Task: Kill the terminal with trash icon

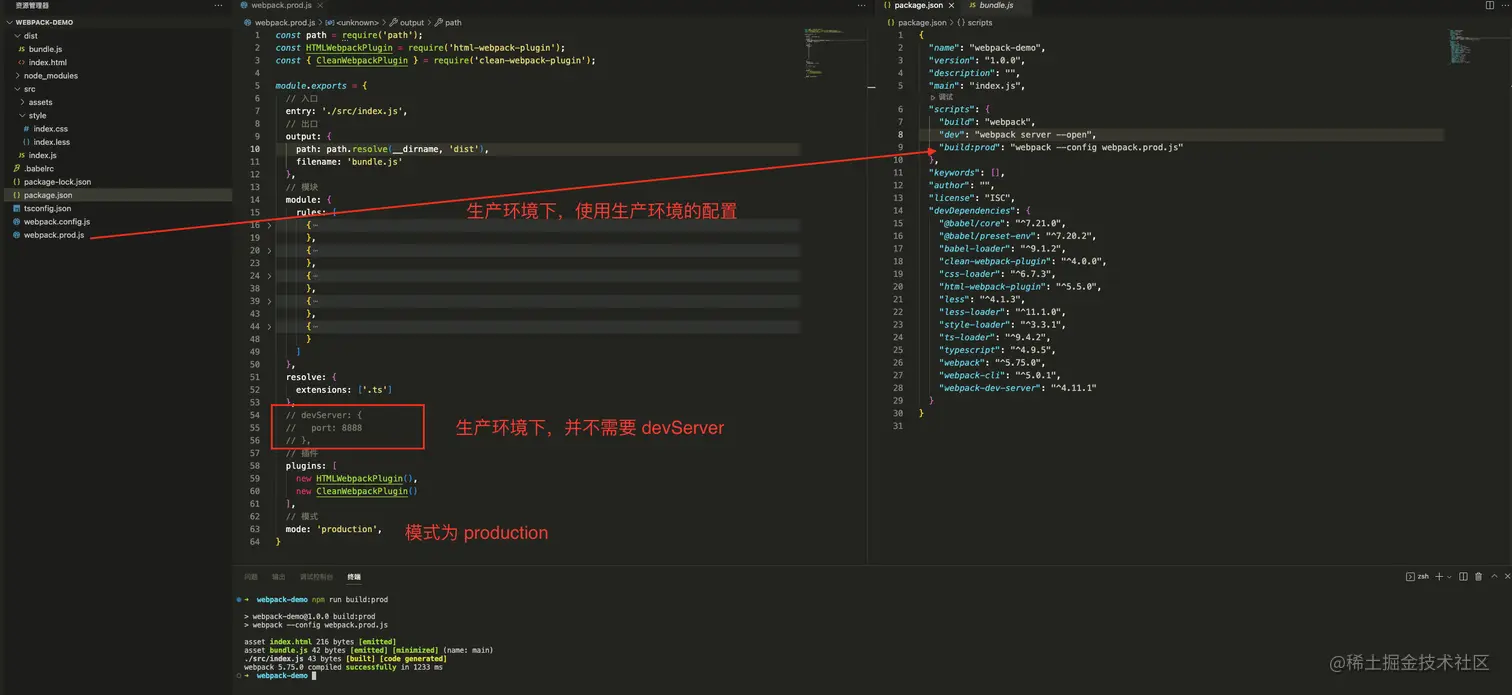Action: 1479,577
